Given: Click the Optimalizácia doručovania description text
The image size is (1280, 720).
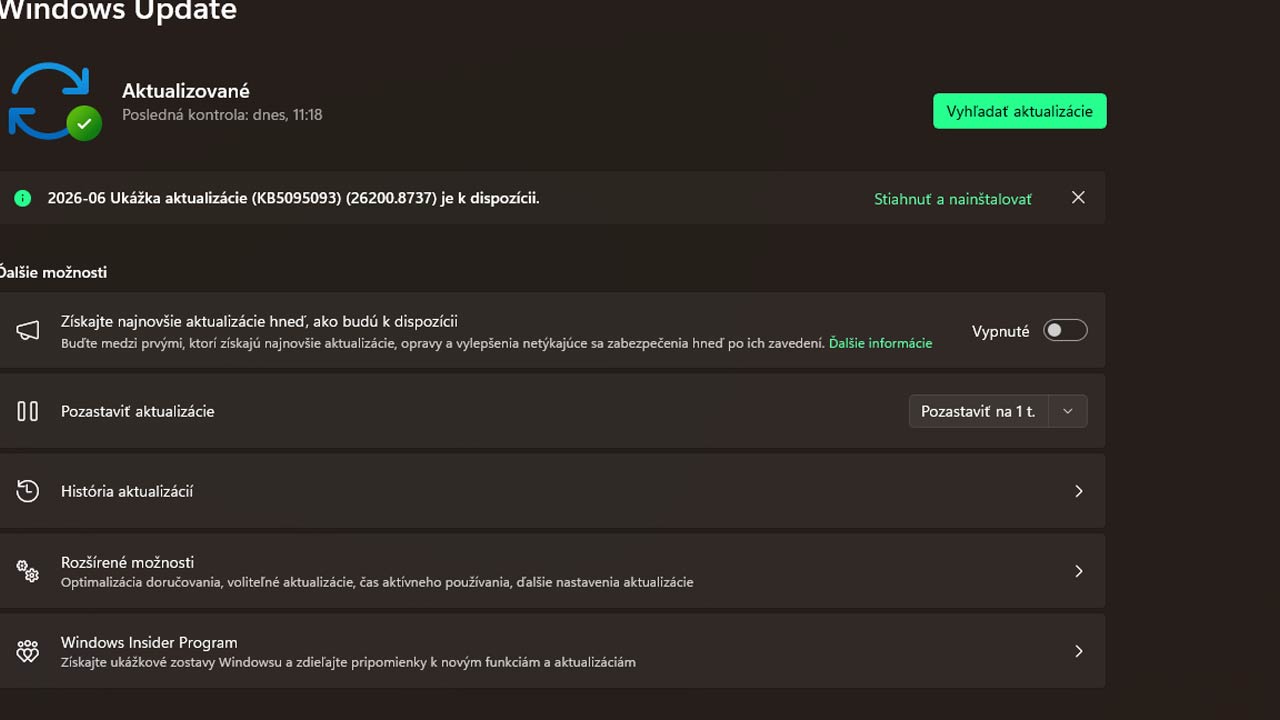Looking at the screenshot, I should click(x=377, y=582).
